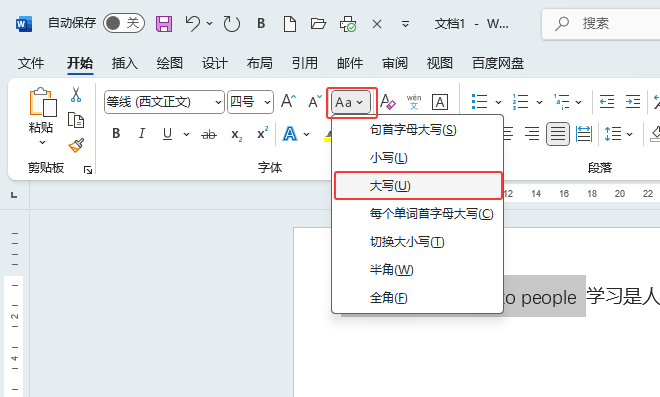Click the open folder icon
This screenshot has height=397, width=660.
click(x=318, y=24)
